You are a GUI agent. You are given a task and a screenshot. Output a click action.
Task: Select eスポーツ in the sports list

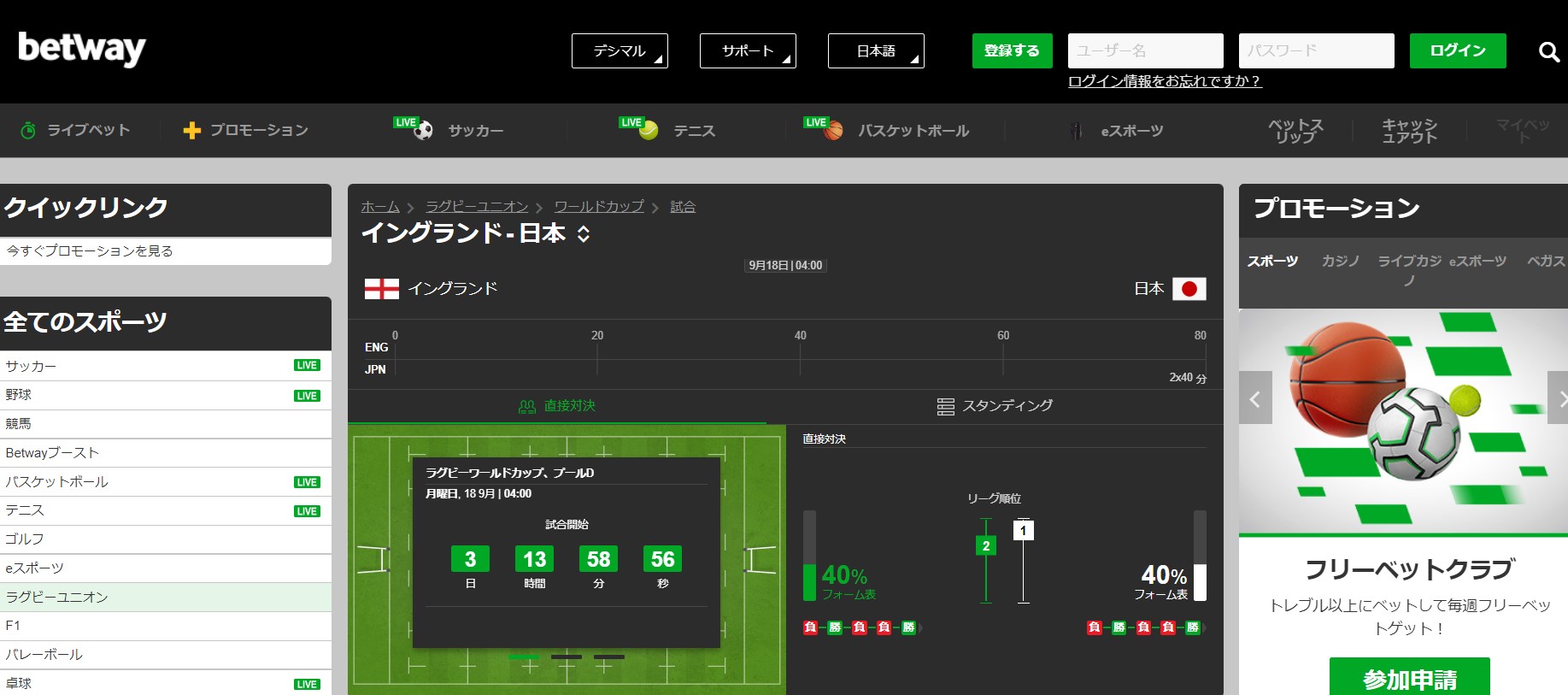(166, 568)
